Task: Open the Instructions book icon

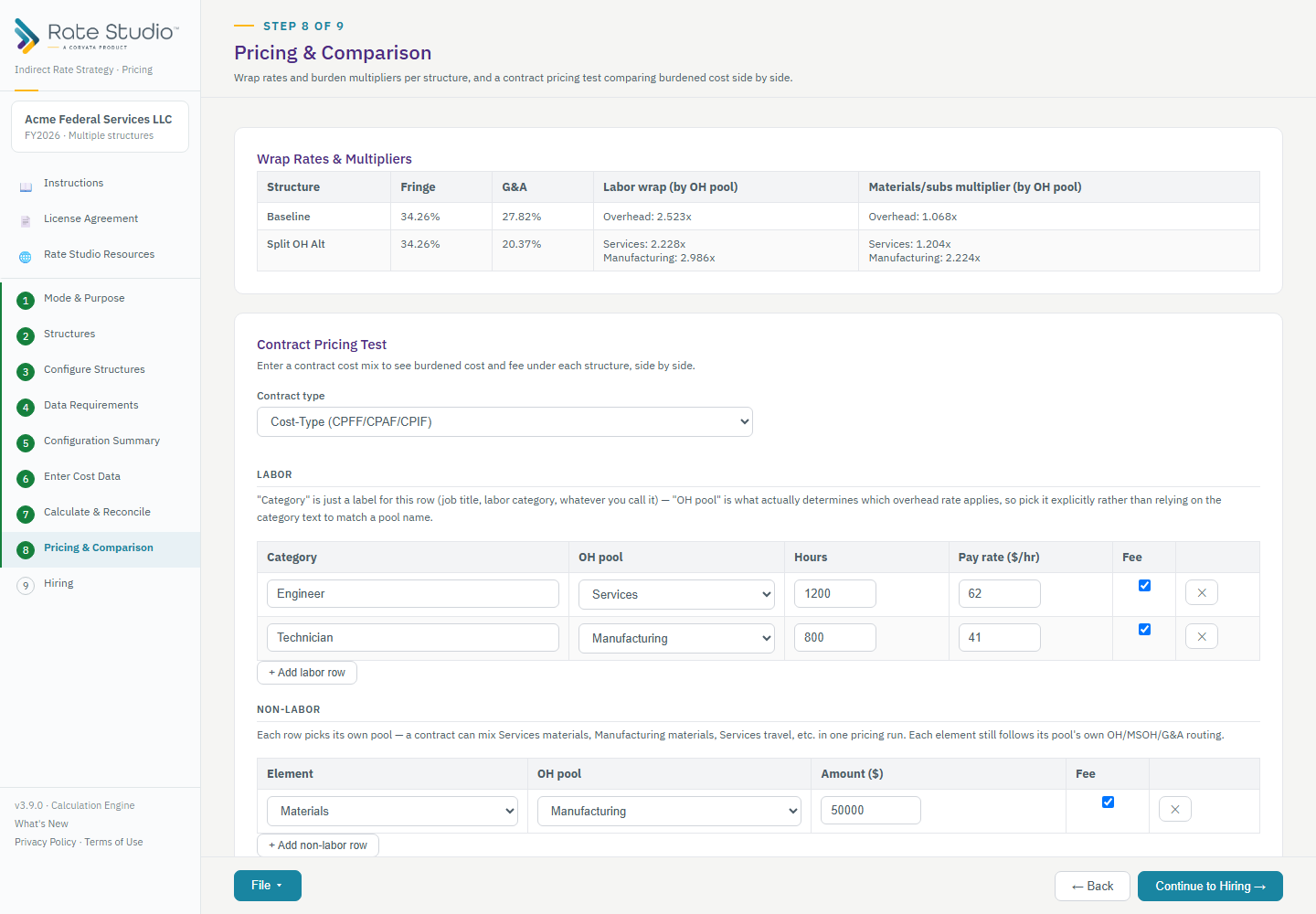Action: click(26, 186)
